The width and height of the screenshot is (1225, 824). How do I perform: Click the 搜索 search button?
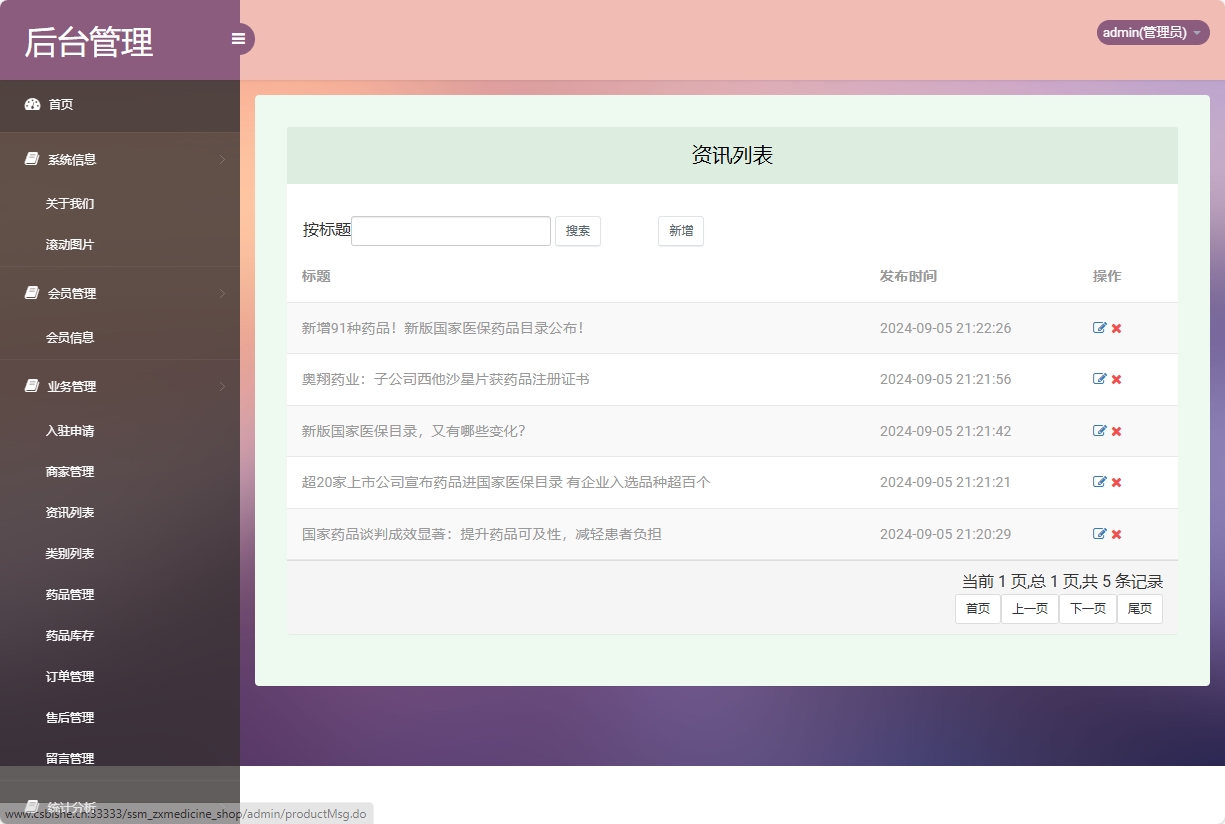tap(578, 230)
